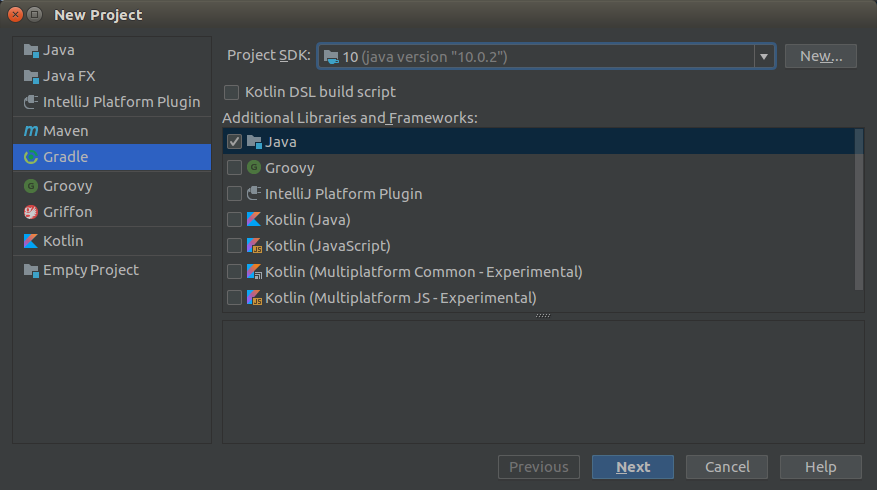Open the Project SDK dropdown arrow
The width and height of the screenshot is (877, 490).
[x=763, y=56]
